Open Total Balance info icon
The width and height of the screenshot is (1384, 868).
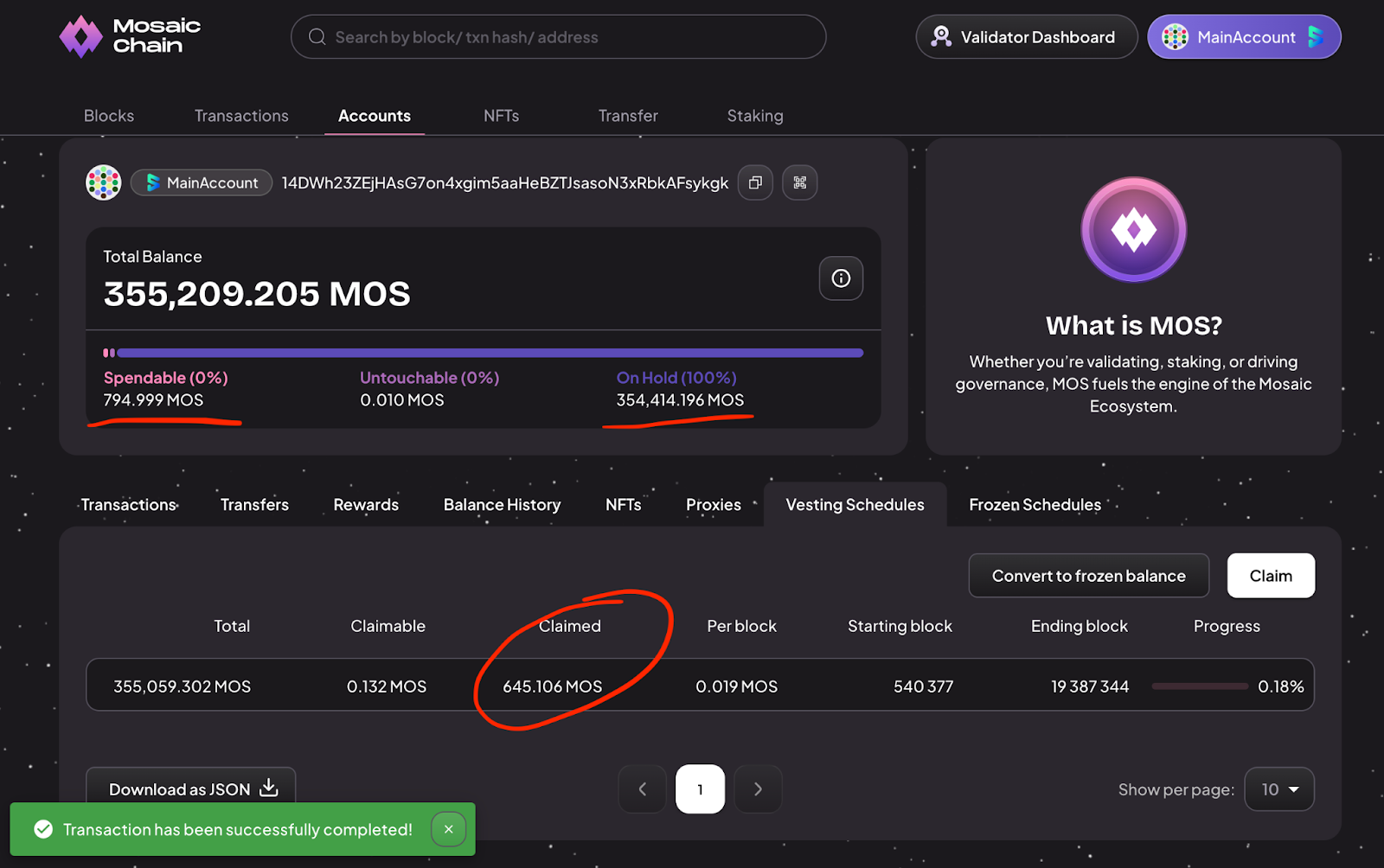pyautogui.click(x=841, y=278)
